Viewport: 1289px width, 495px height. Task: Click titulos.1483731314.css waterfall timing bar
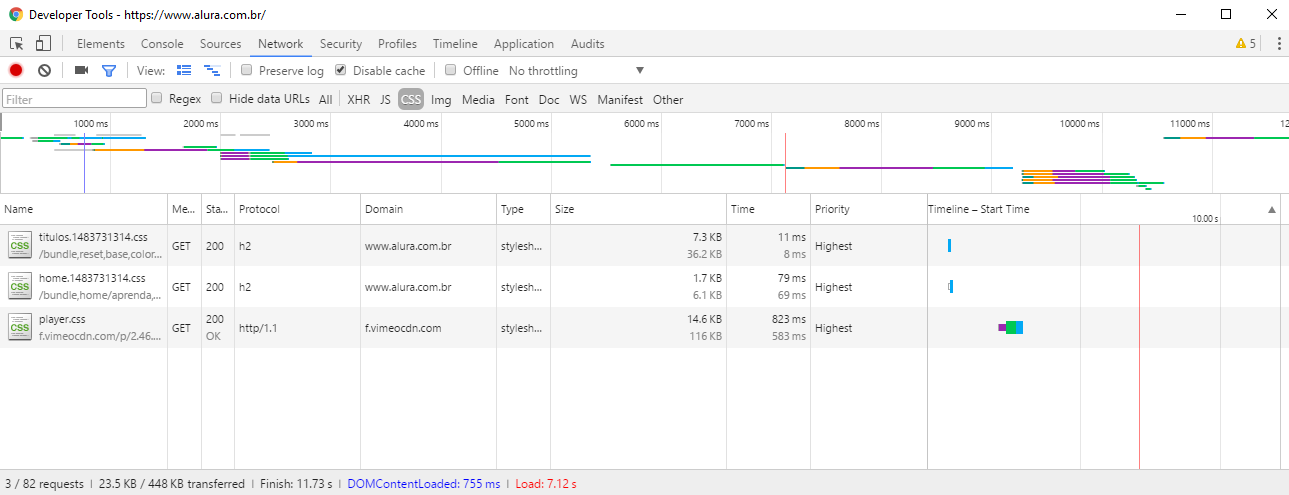(949, 245)
